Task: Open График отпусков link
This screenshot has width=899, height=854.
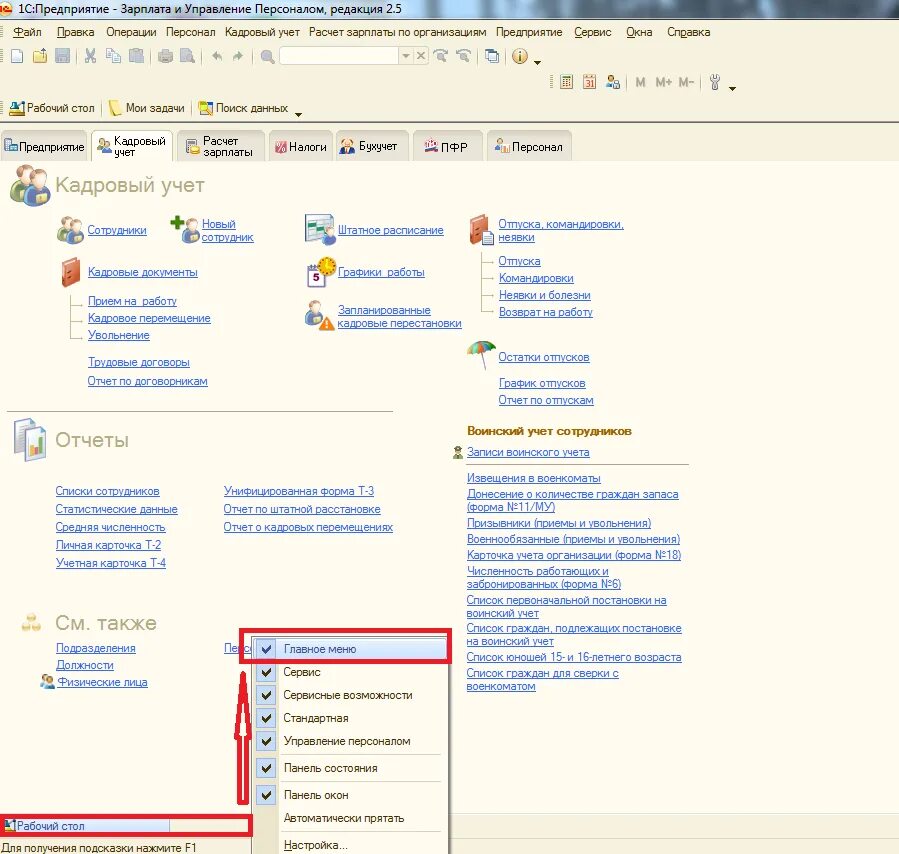Action: click(542, 383)
